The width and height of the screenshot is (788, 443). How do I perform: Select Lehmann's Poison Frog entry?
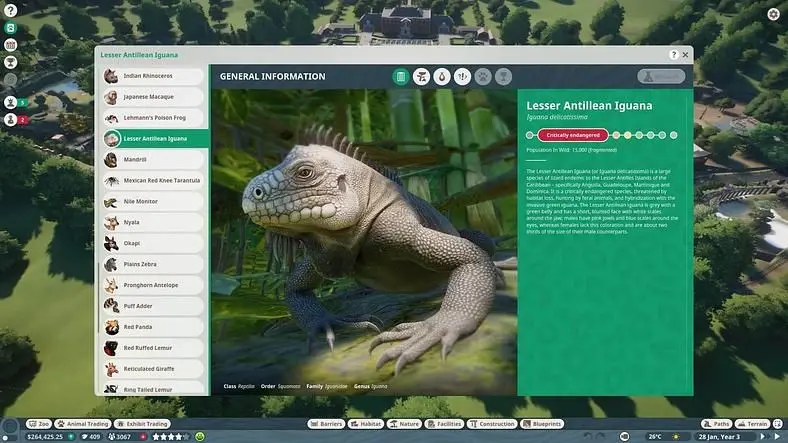[153, 118]
